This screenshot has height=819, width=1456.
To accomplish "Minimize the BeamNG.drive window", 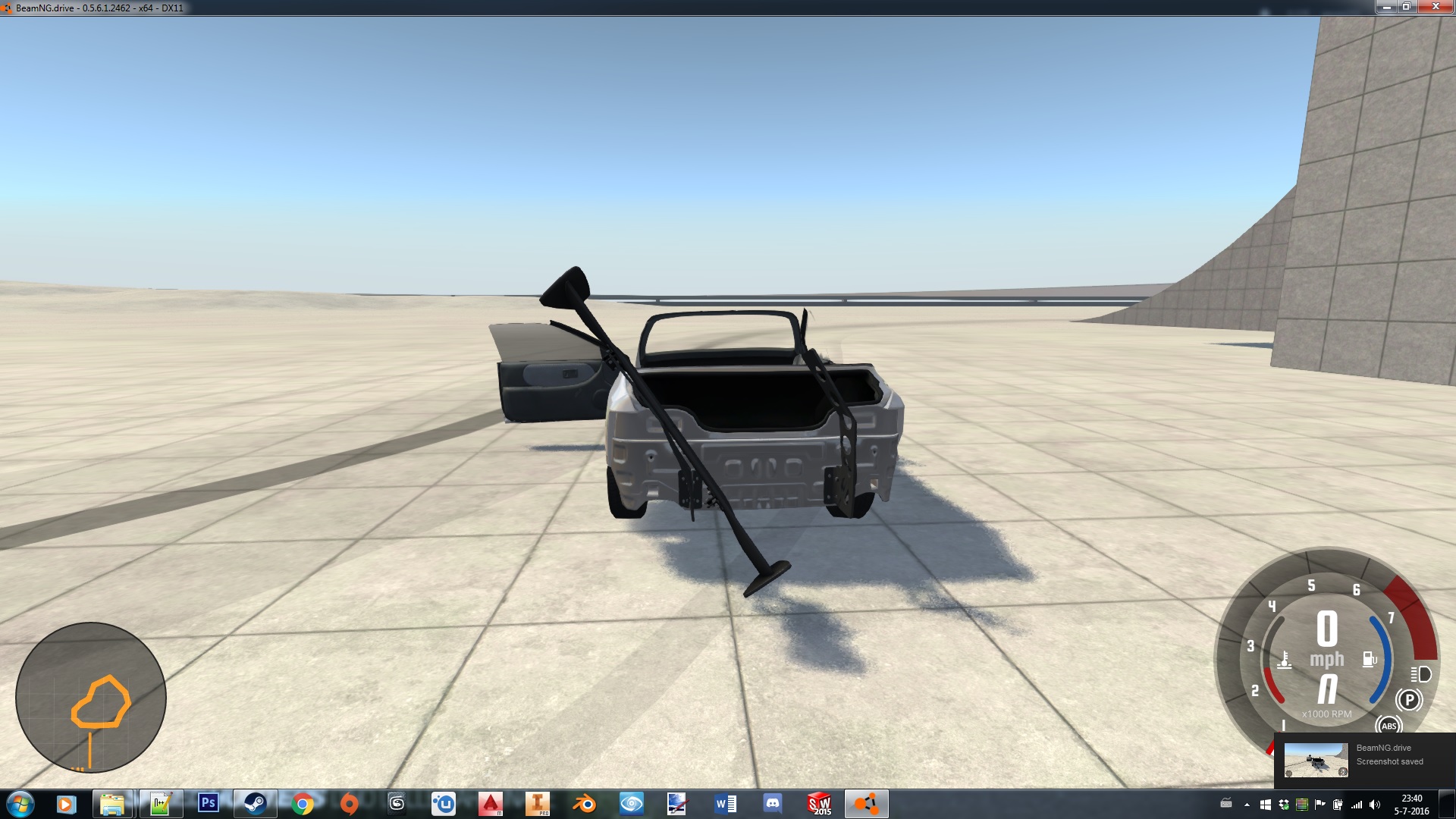I will coord(1387,7).
